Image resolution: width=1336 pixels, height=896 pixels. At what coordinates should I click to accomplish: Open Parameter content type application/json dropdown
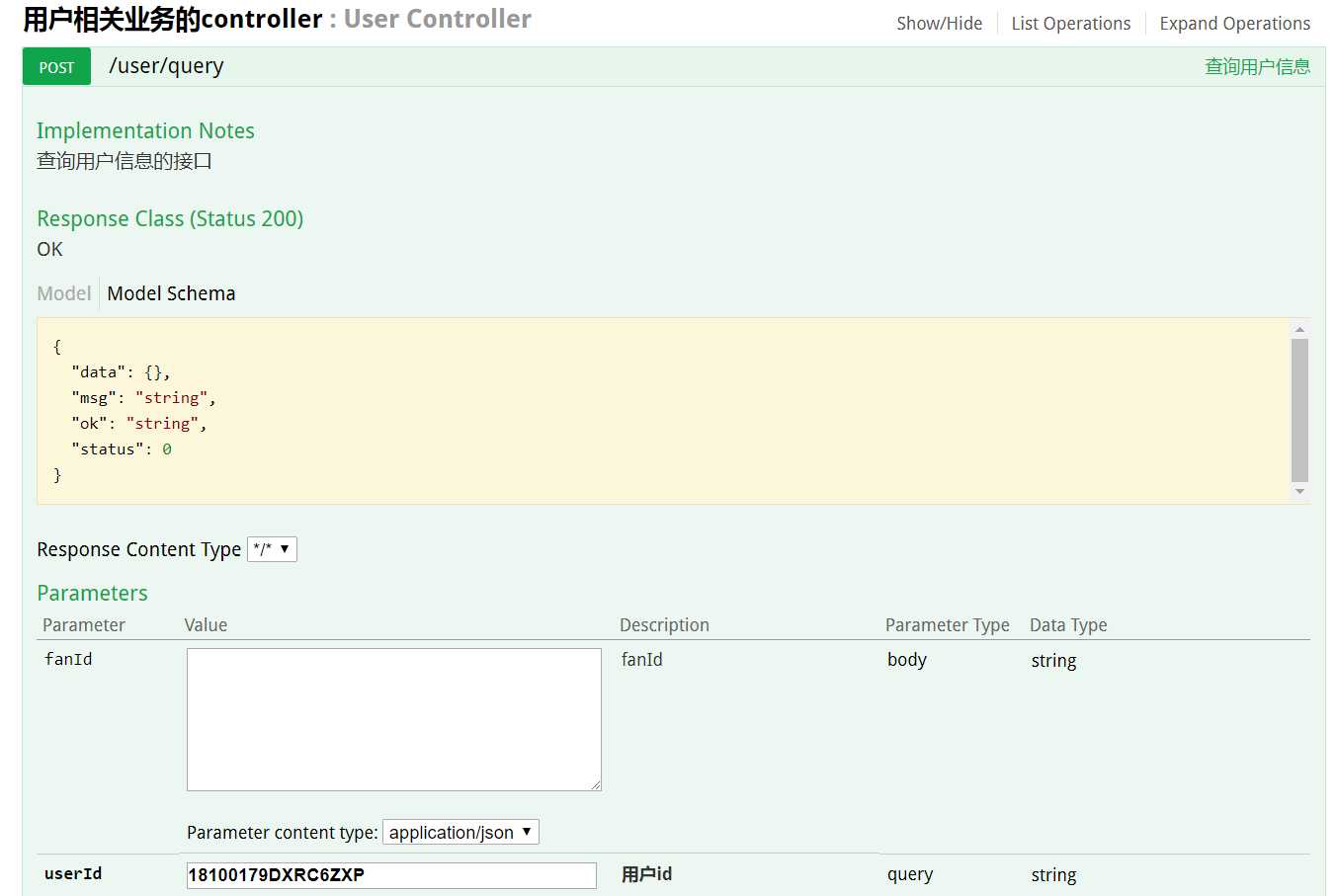click(460, 832)
